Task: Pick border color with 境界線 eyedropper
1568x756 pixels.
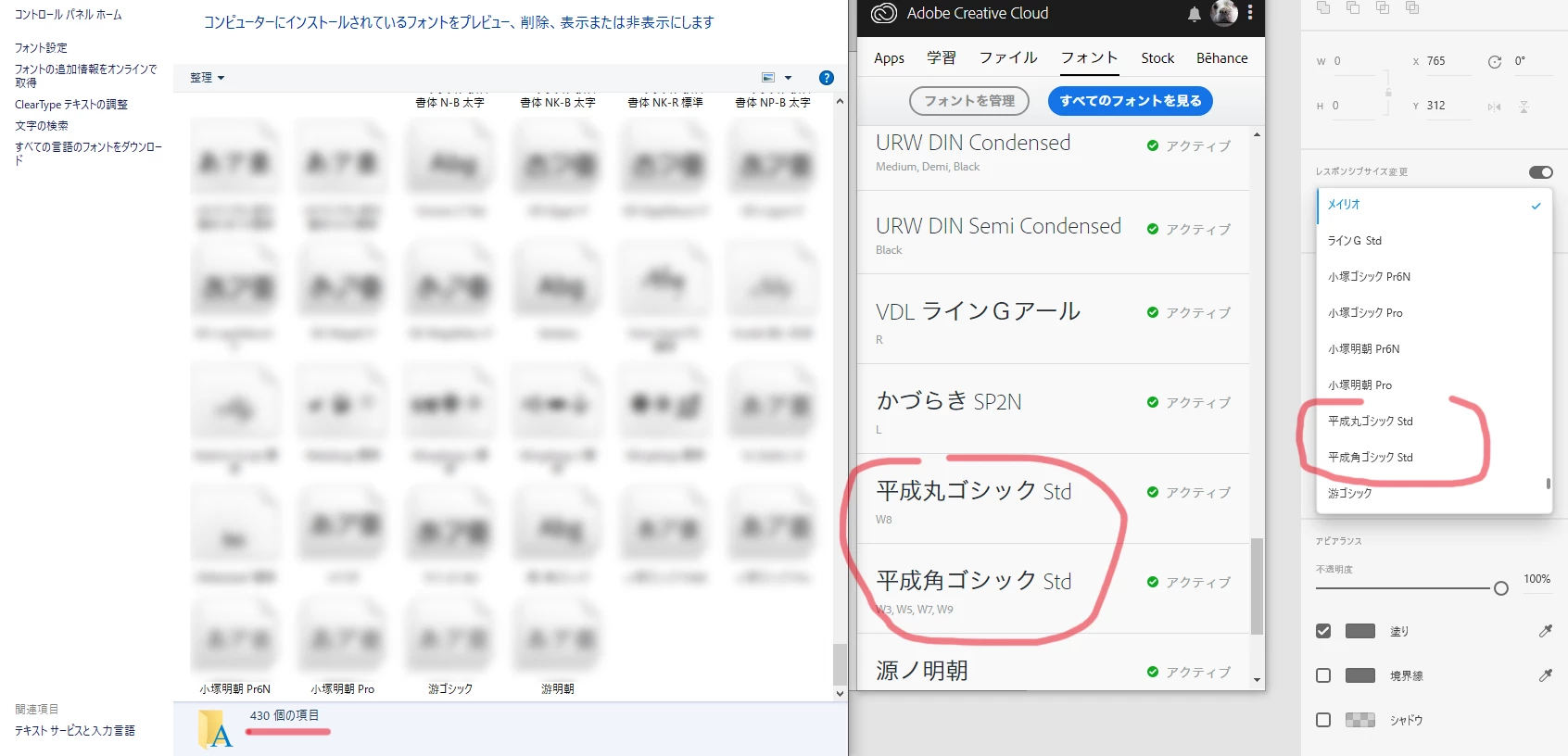Action: (1545, 675)
